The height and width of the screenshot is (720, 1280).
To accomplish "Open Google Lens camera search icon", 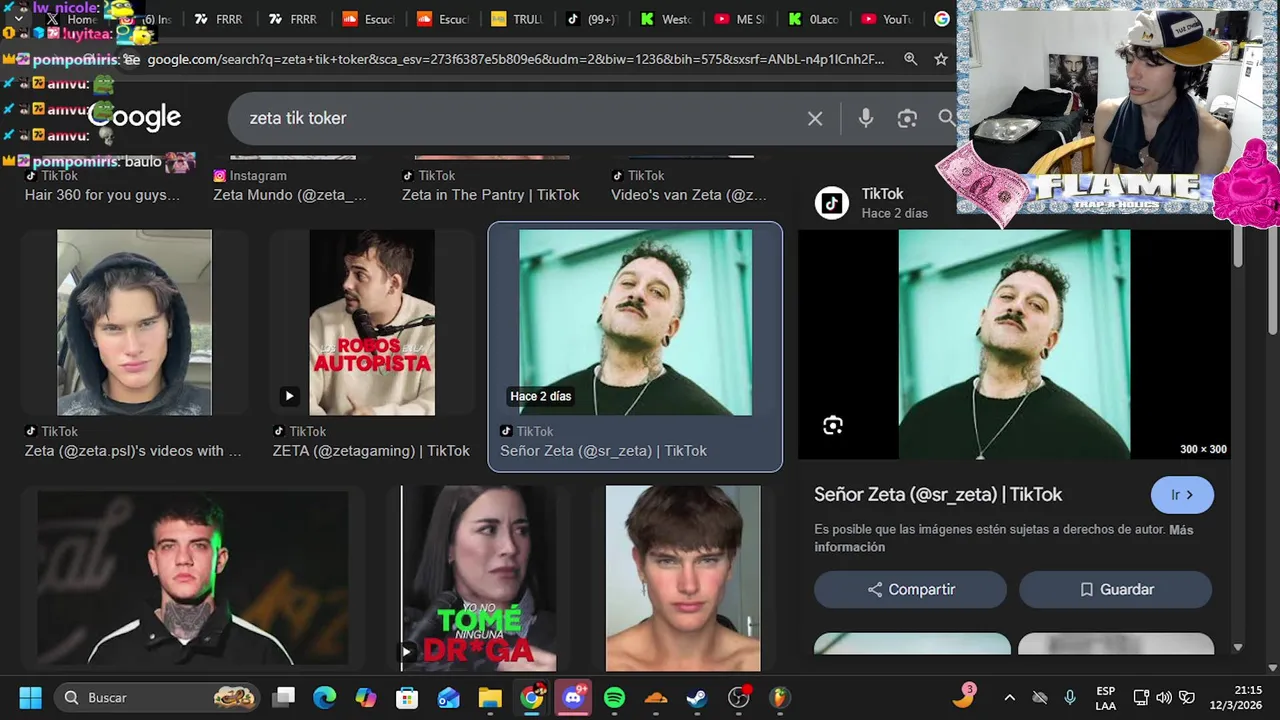I will [x=907, y=118].
